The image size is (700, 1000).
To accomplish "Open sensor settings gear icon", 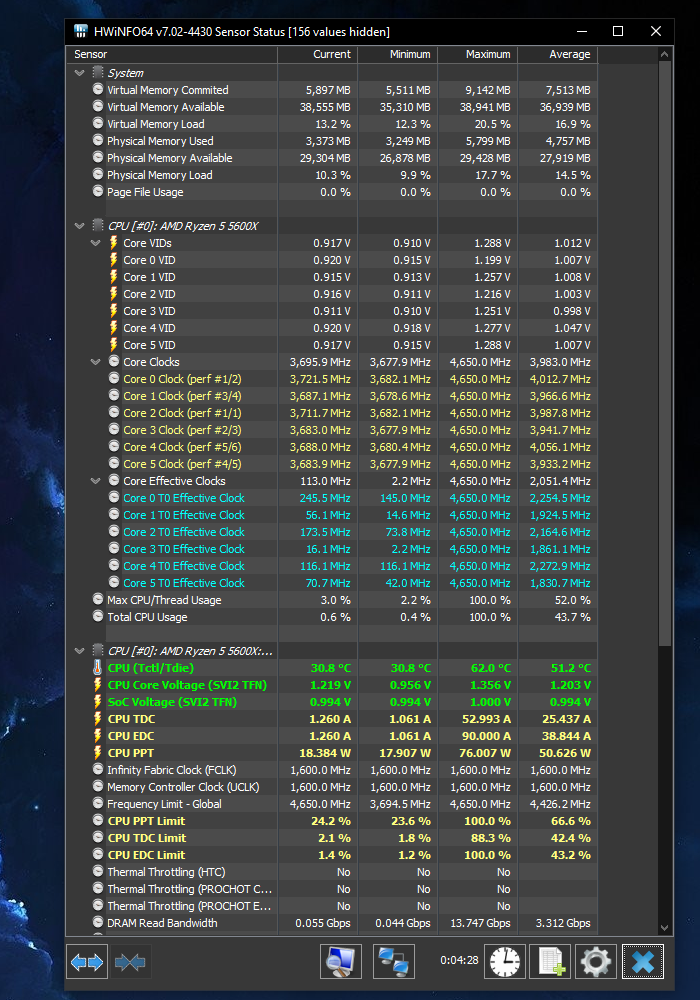I will tap(596, 962).
